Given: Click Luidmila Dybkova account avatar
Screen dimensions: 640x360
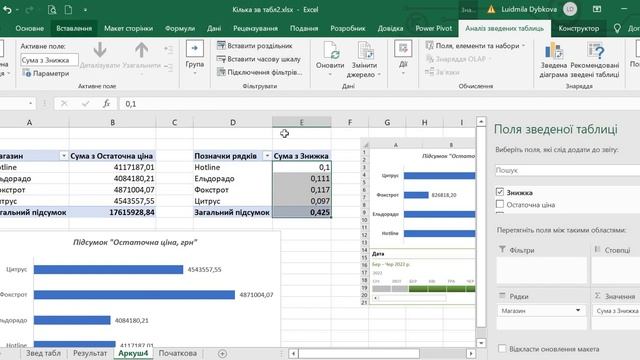Looking at the screenshot, I should [570, 9].
